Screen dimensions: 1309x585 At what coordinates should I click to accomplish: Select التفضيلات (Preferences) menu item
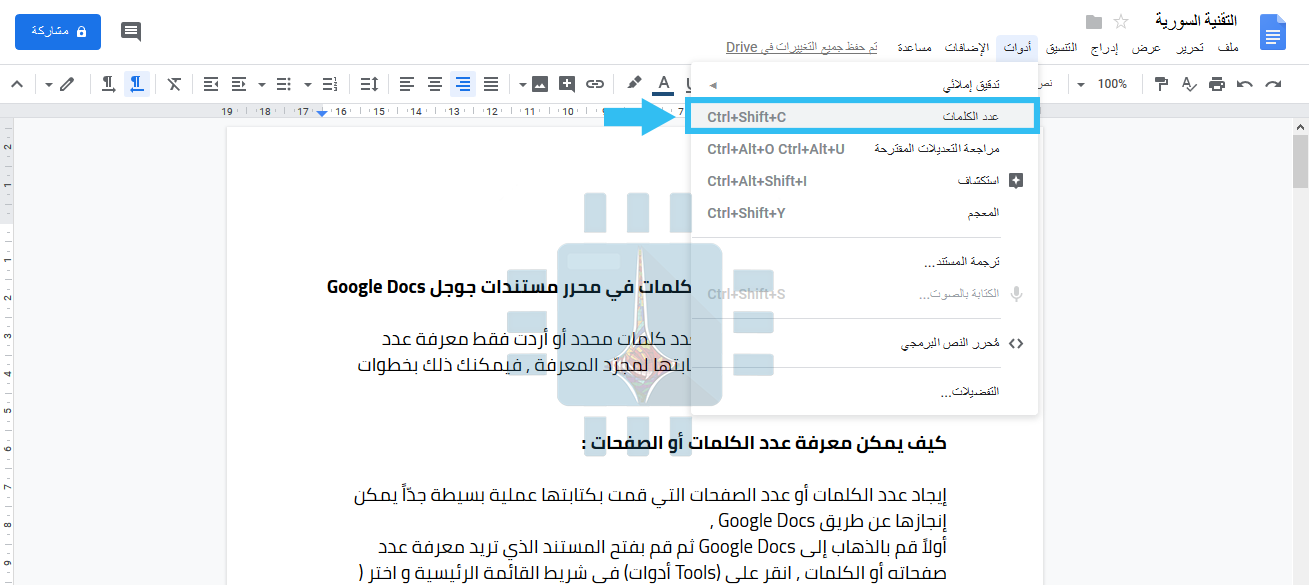tap(865, 392)
